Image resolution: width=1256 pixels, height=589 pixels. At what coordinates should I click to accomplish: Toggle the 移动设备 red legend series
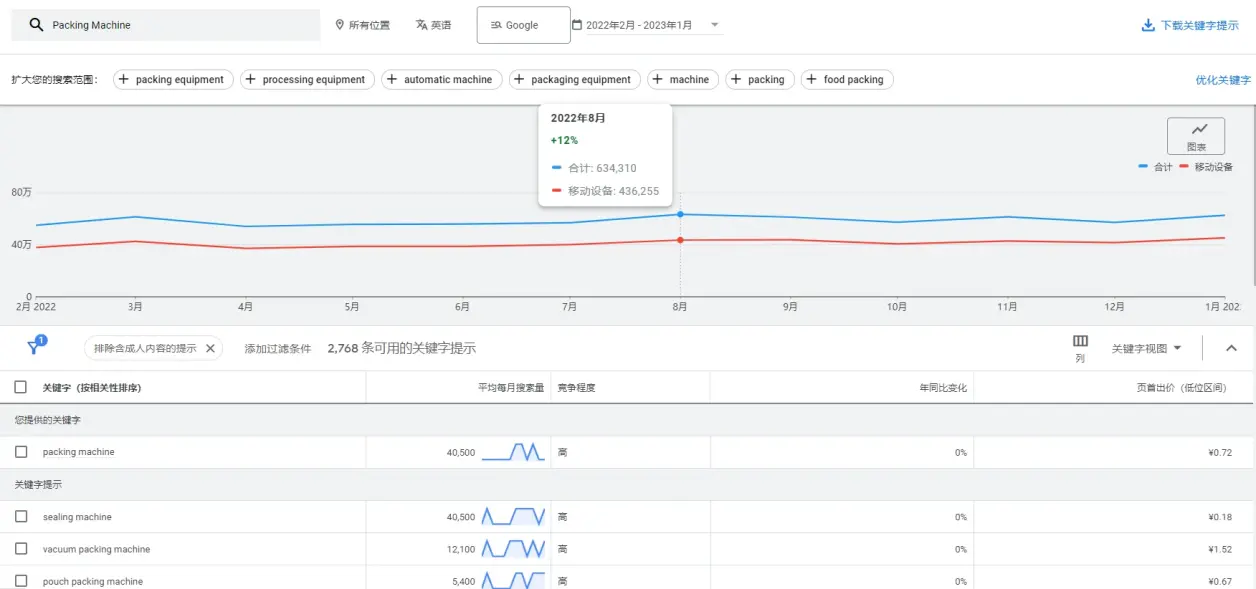(x=1206, y=167)
